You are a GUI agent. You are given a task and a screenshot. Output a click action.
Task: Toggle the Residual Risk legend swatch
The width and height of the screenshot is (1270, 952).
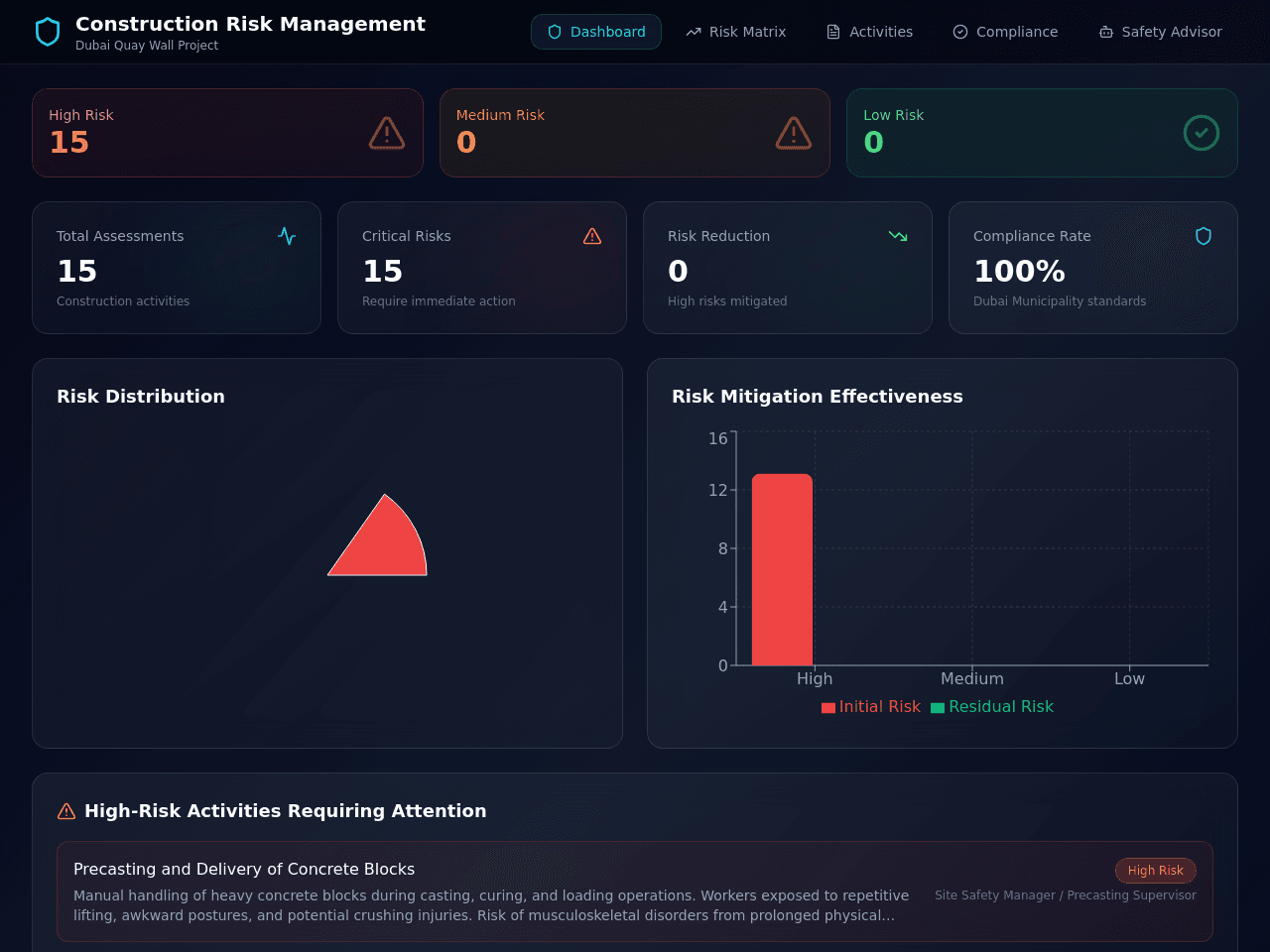tap(938, 707)
